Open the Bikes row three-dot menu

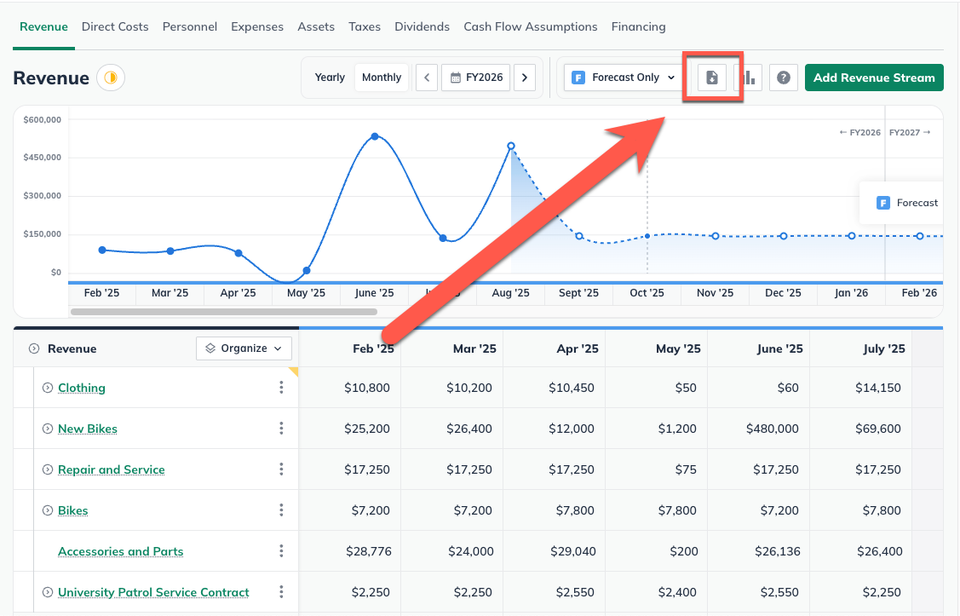pos(281,510)
